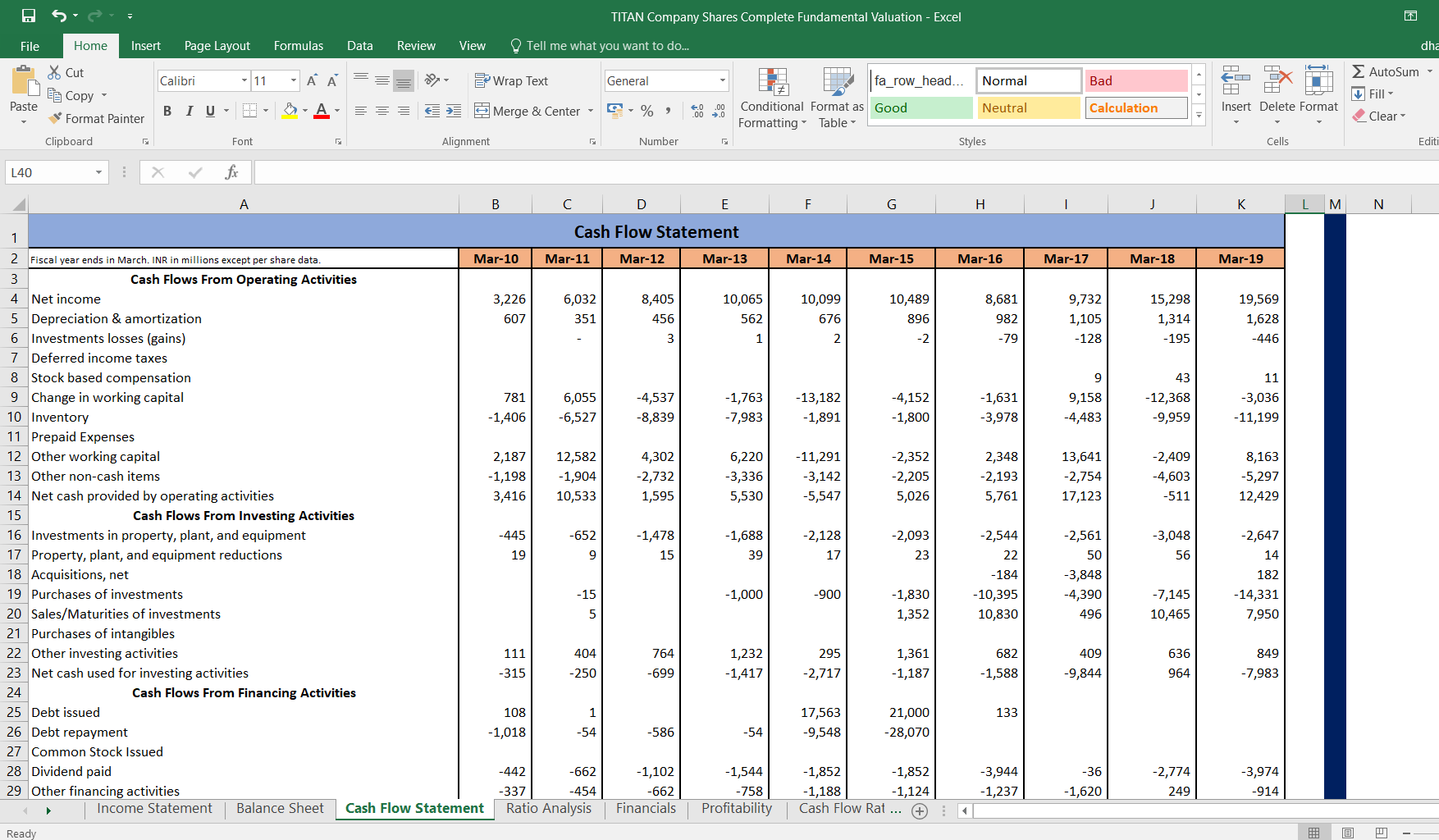The image size is (1439, 840).
Task: Choose the Calculation cell style
Action: [x=1136, y=107]
